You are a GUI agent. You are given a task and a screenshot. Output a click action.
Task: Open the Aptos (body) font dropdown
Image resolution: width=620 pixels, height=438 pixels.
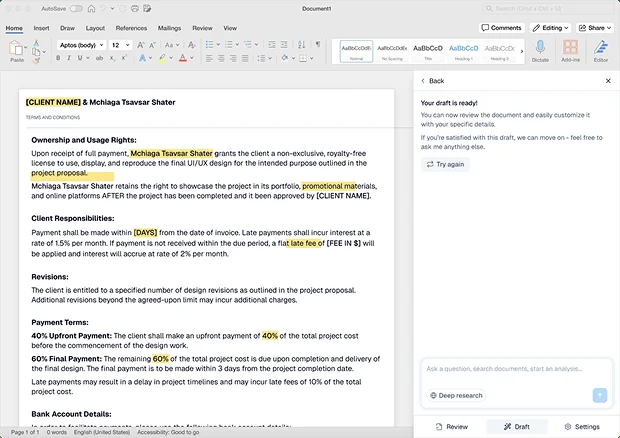point(80,45)
